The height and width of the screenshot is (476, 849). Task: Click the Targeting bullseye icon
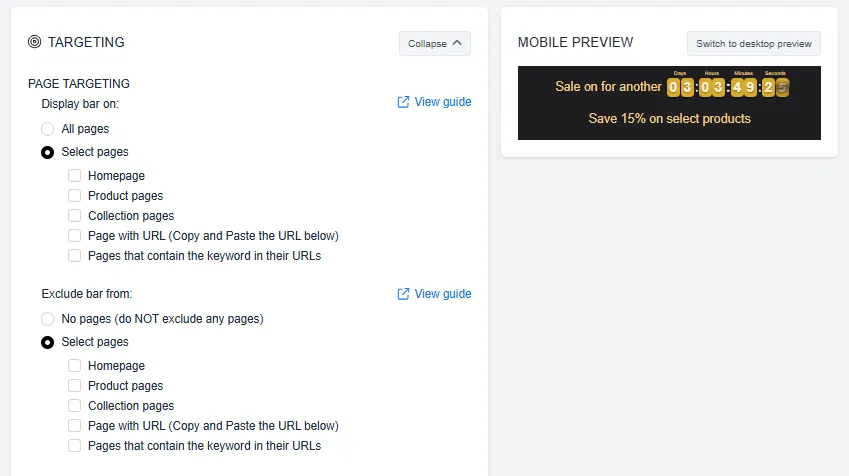[x=35, y=42]
